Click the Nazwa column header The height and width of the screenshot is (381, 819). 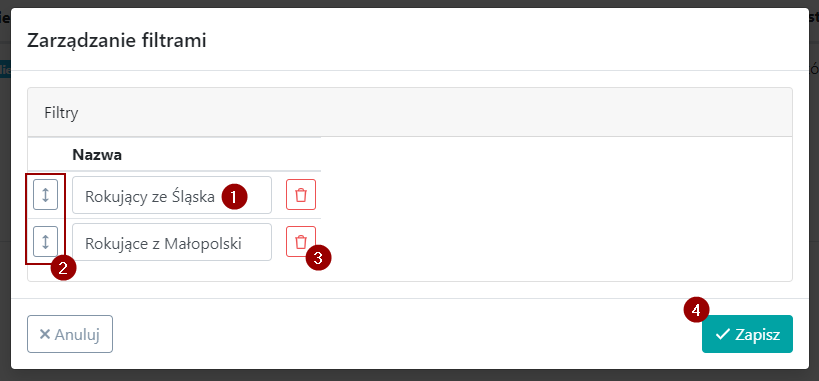[x=97, y=155]
